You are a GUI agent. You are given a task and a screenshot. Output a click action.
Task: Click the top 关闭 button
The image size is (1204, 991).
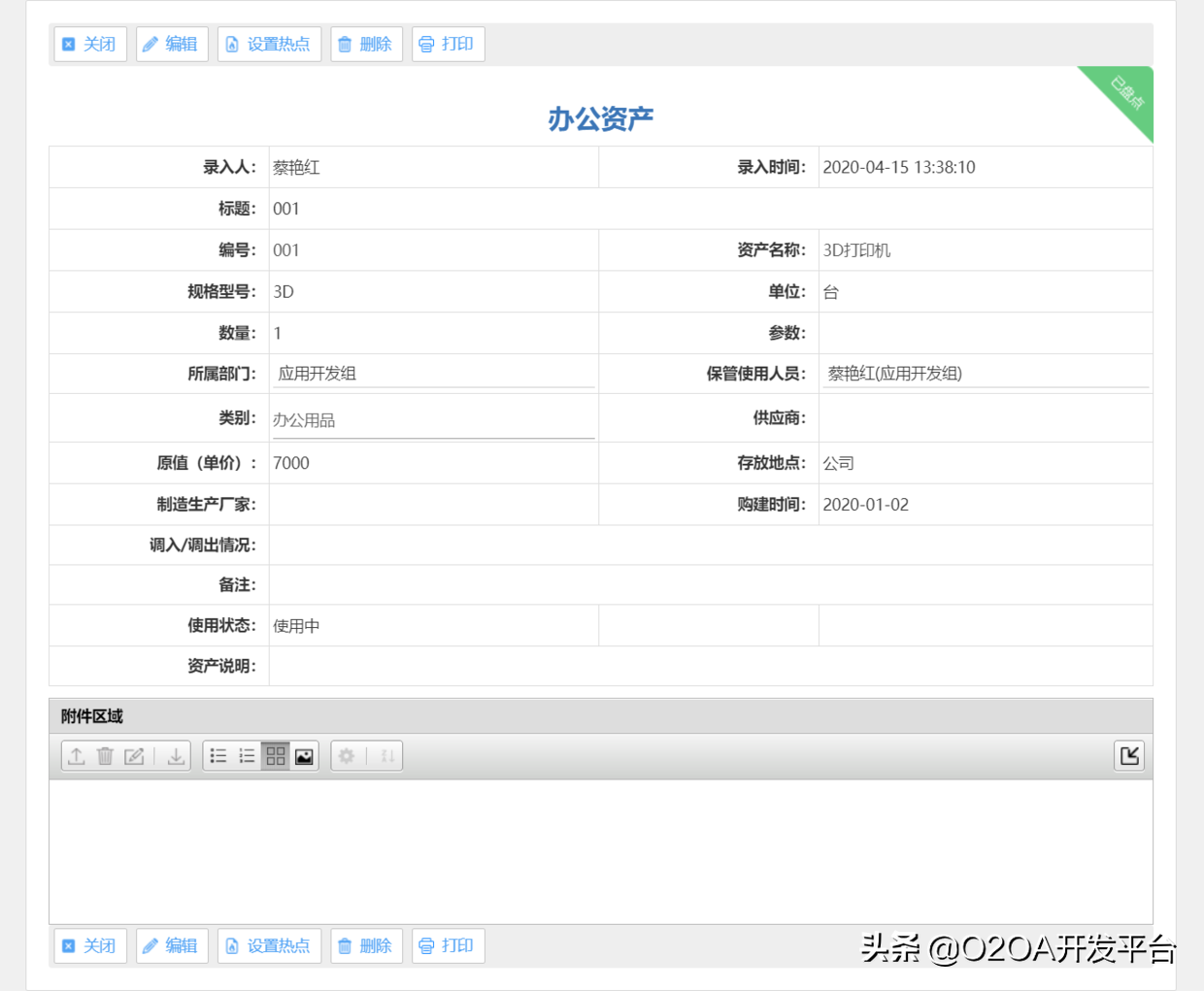coord(89,44)
